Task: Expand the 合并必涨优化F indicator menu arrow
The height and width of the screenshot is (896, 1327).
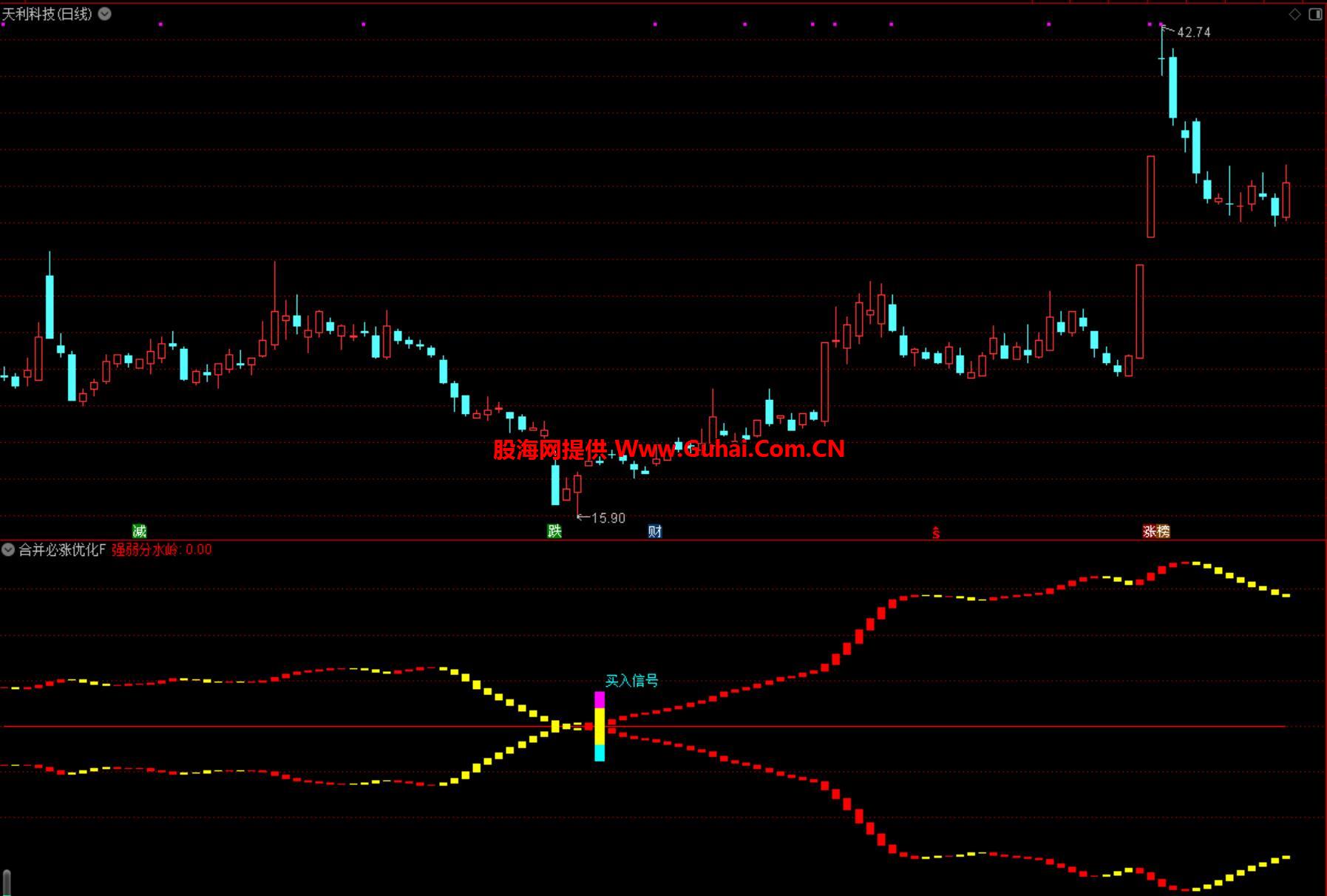Action: 8,549
